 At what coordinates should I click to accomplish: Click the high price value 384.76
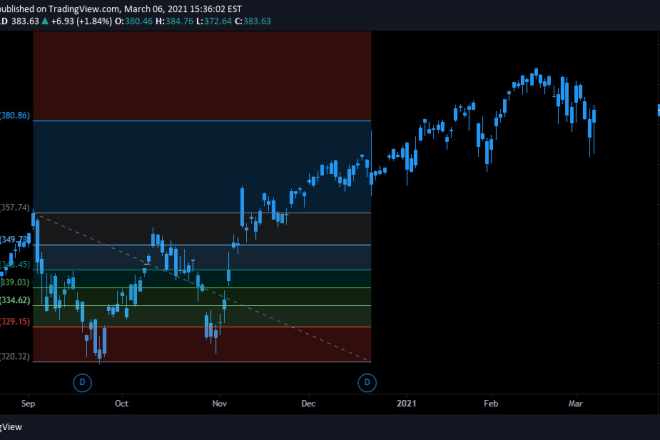click(x=179, y=21)
